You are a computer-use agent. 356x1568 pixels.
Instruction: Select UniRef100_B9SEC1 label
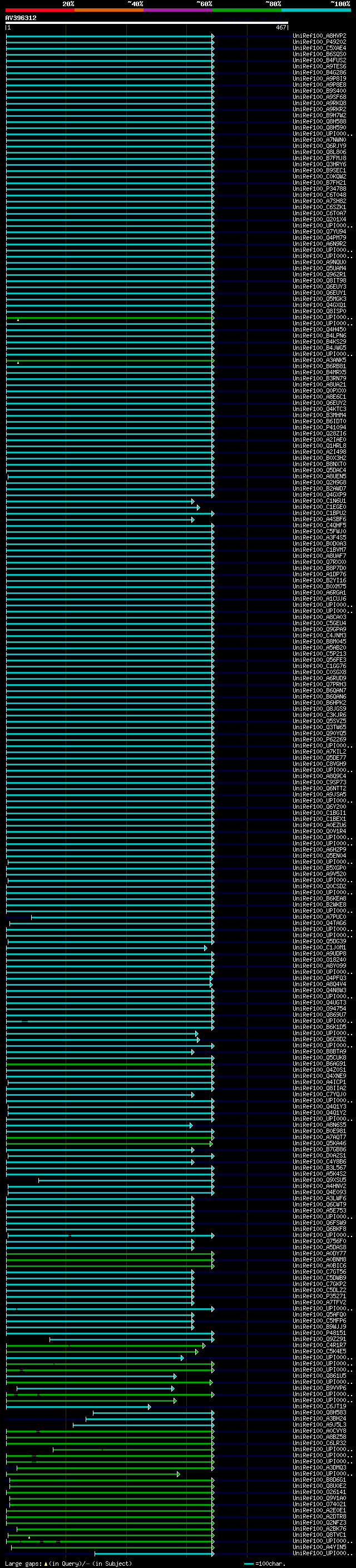319,170
